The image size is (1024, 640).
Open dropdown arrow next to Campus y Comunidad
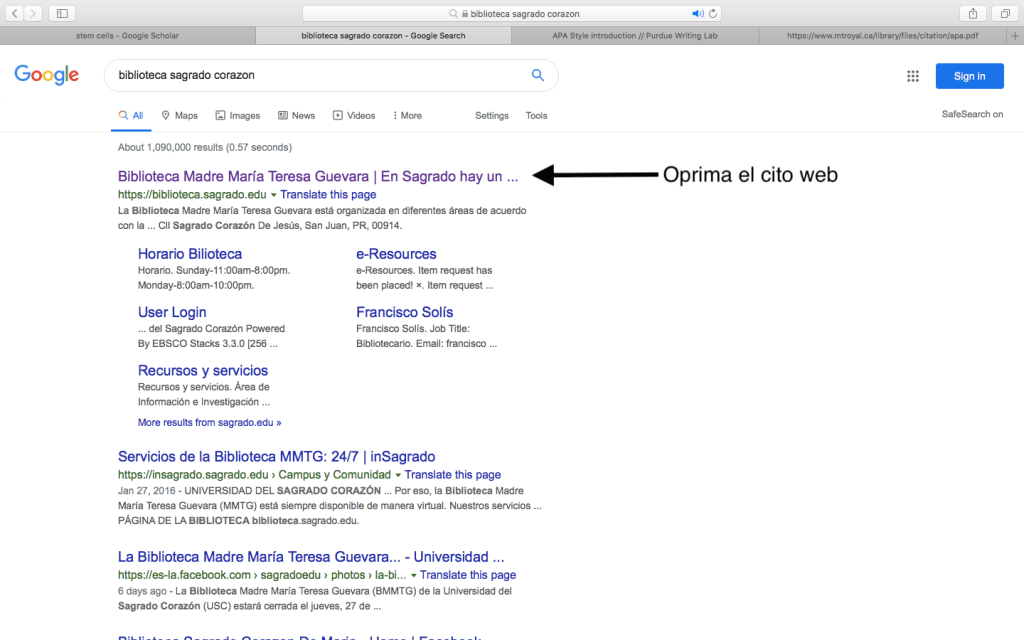pyautogui.click(x=398, y=475)
